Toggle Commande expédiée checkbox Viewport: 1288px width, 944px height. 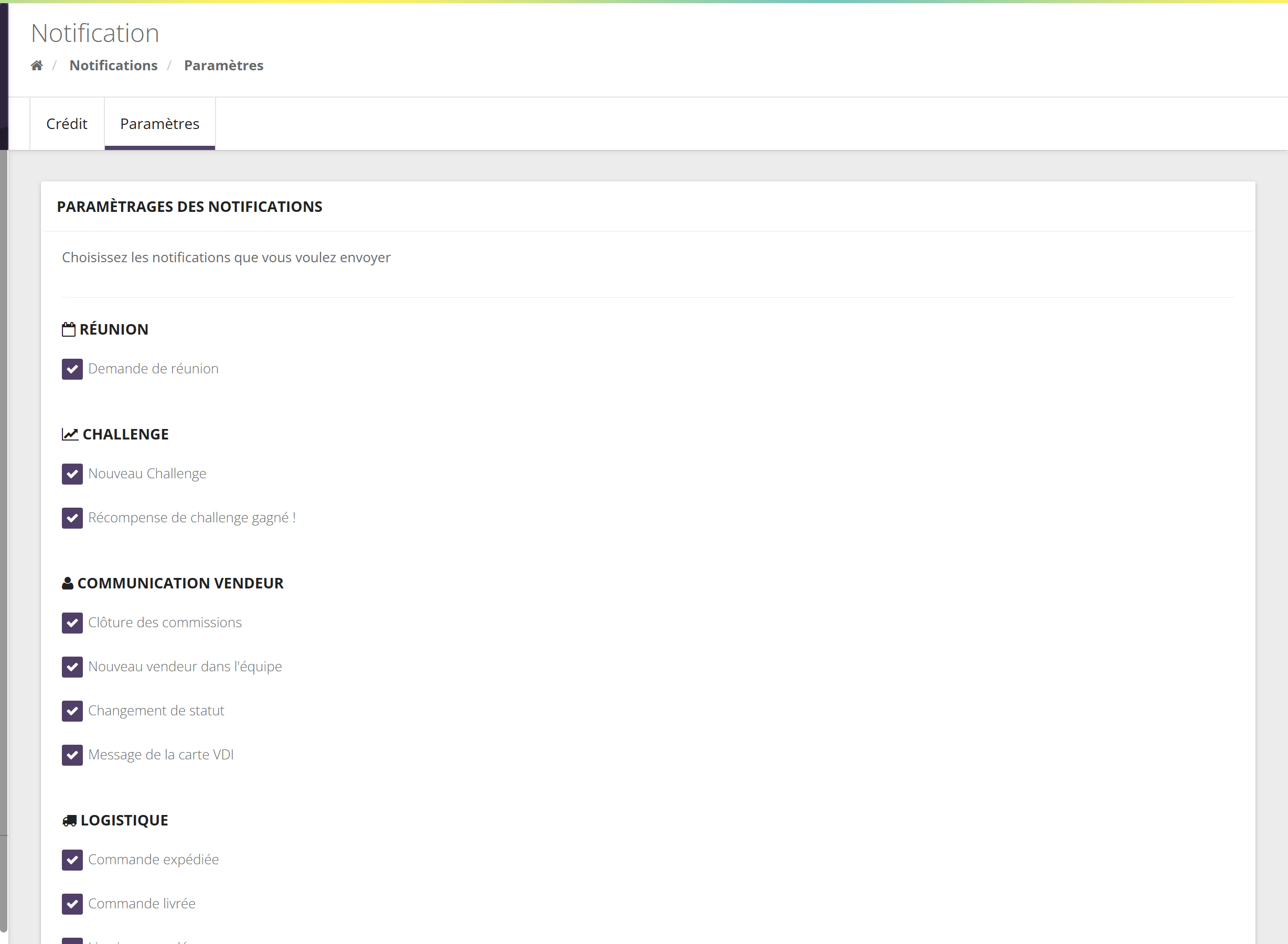coord(72,860)
